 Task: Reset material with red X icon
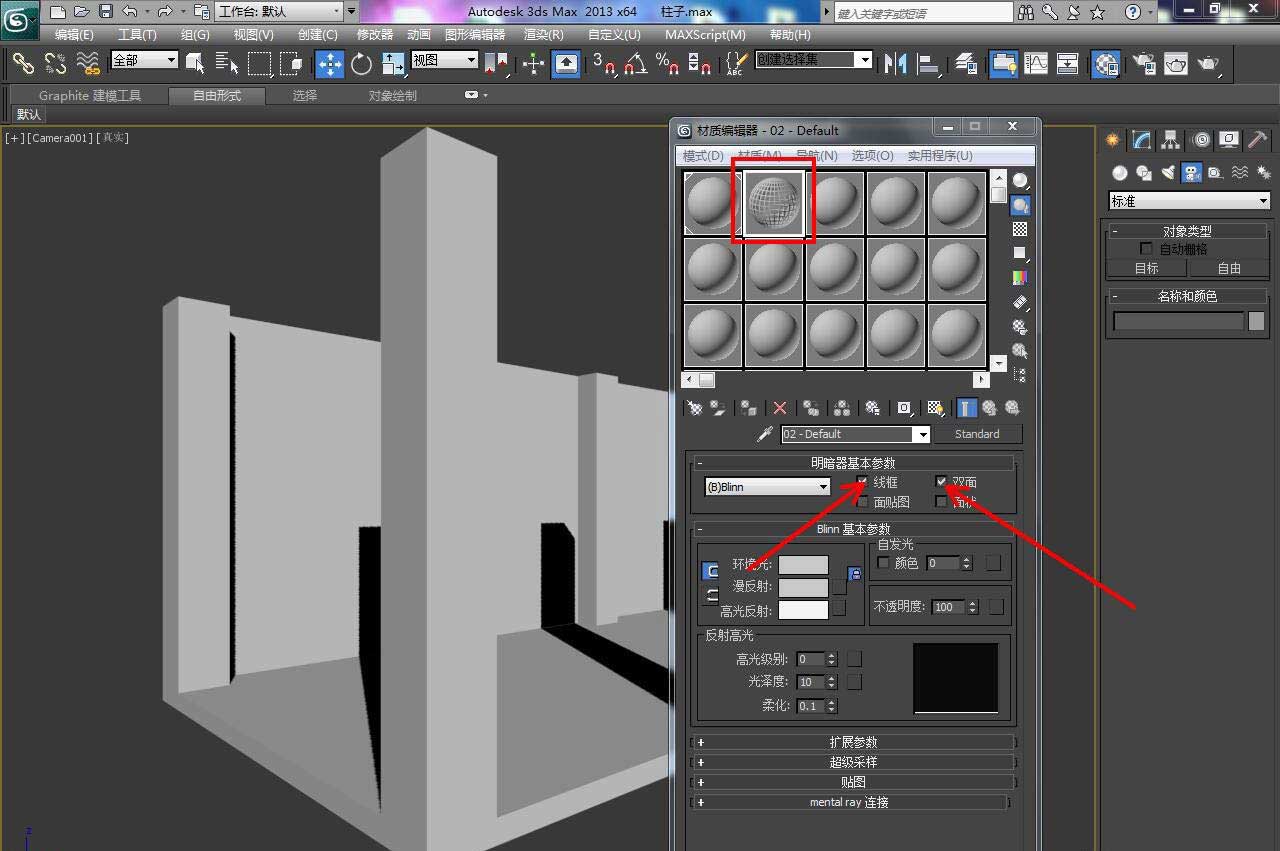(x=780, y=408)
